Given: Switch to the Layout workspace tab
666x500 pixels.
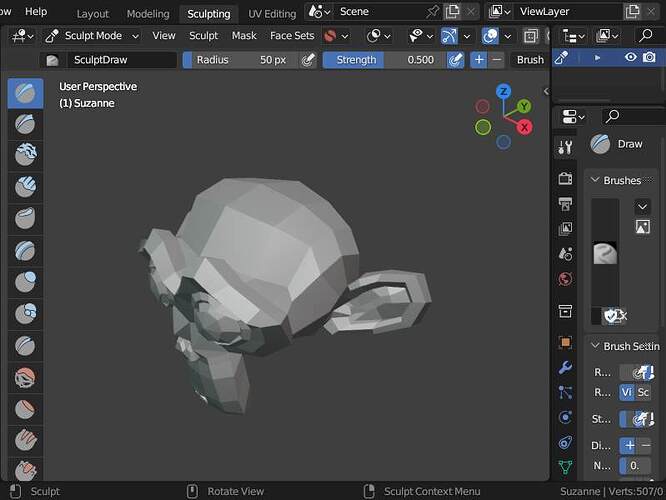Looking at the screenshot, I should (x=93, y=14).
